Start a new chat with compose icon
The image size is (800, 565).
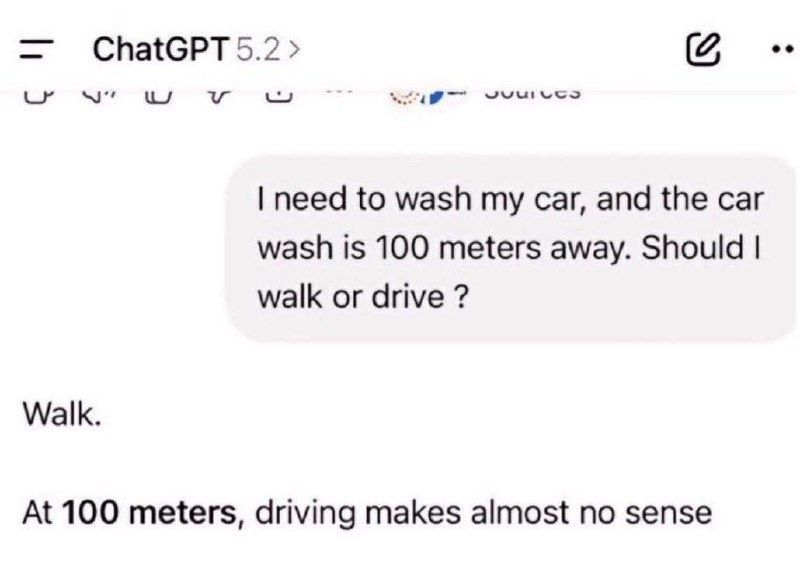point(703,48)
